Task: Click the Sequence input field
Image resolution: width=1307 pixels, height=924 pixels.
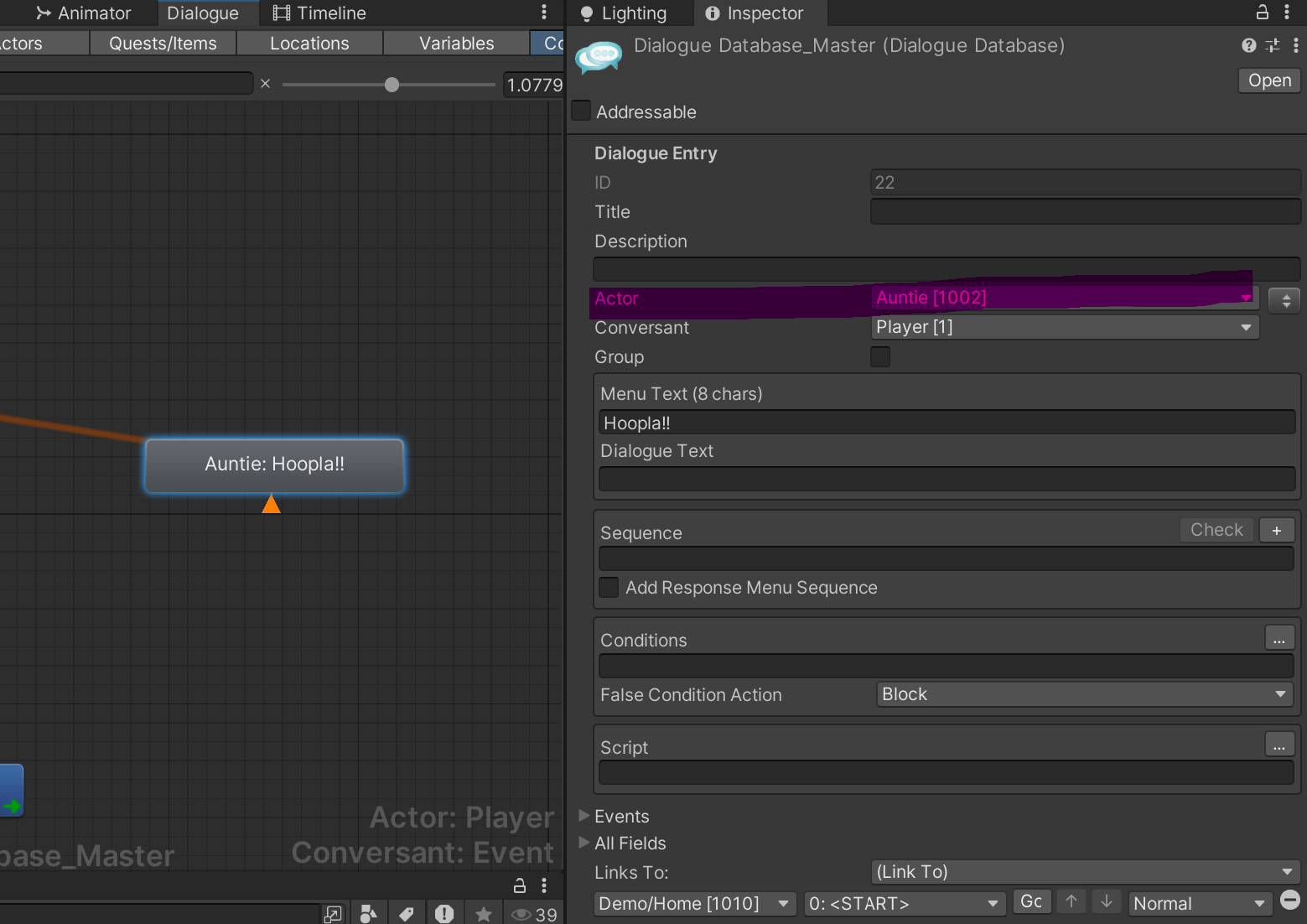Action: click(x=947, y=558)
